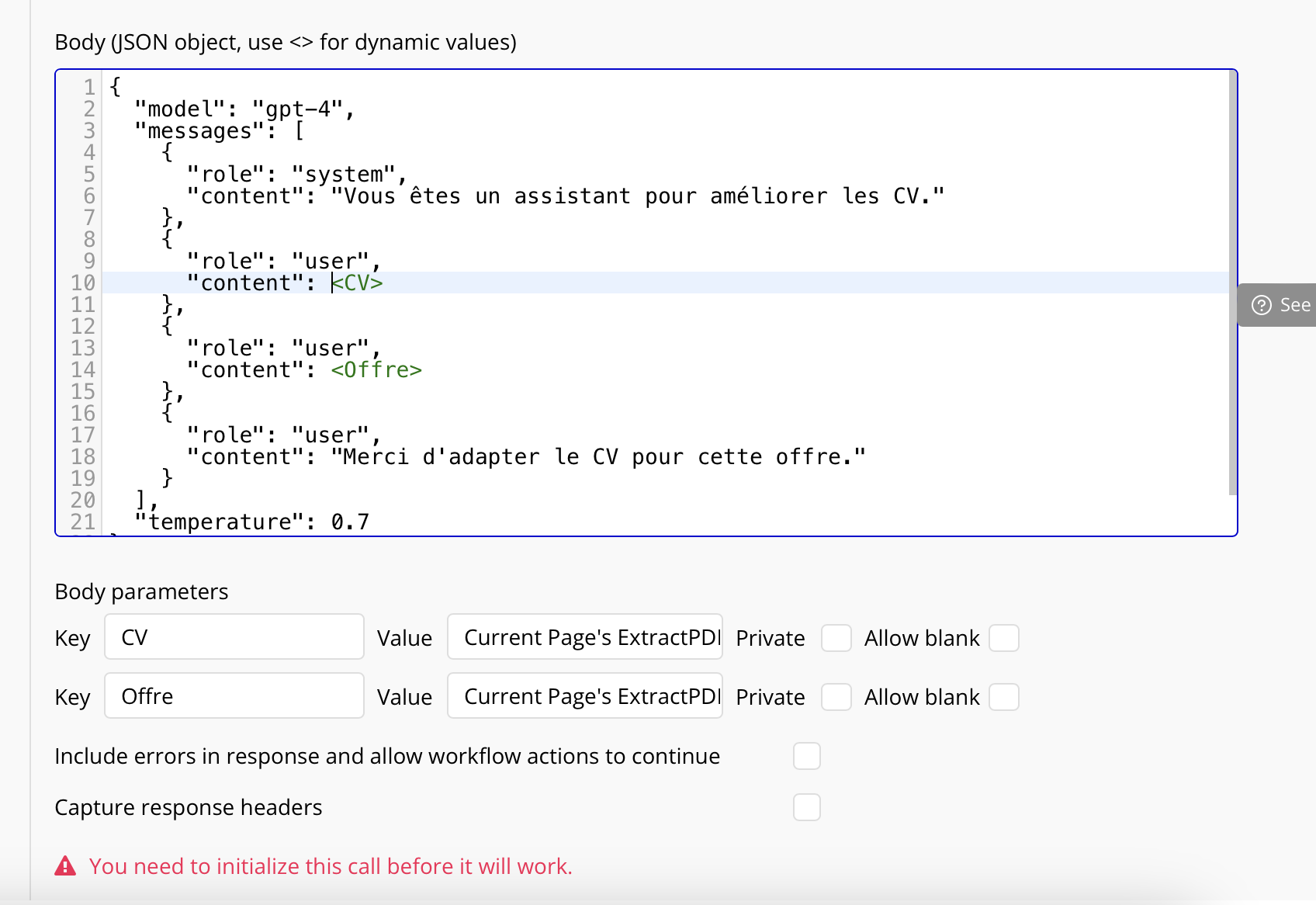Enable Capture response headers checkbox
This screenshot has width=1316, height=905.
[806, 807]
